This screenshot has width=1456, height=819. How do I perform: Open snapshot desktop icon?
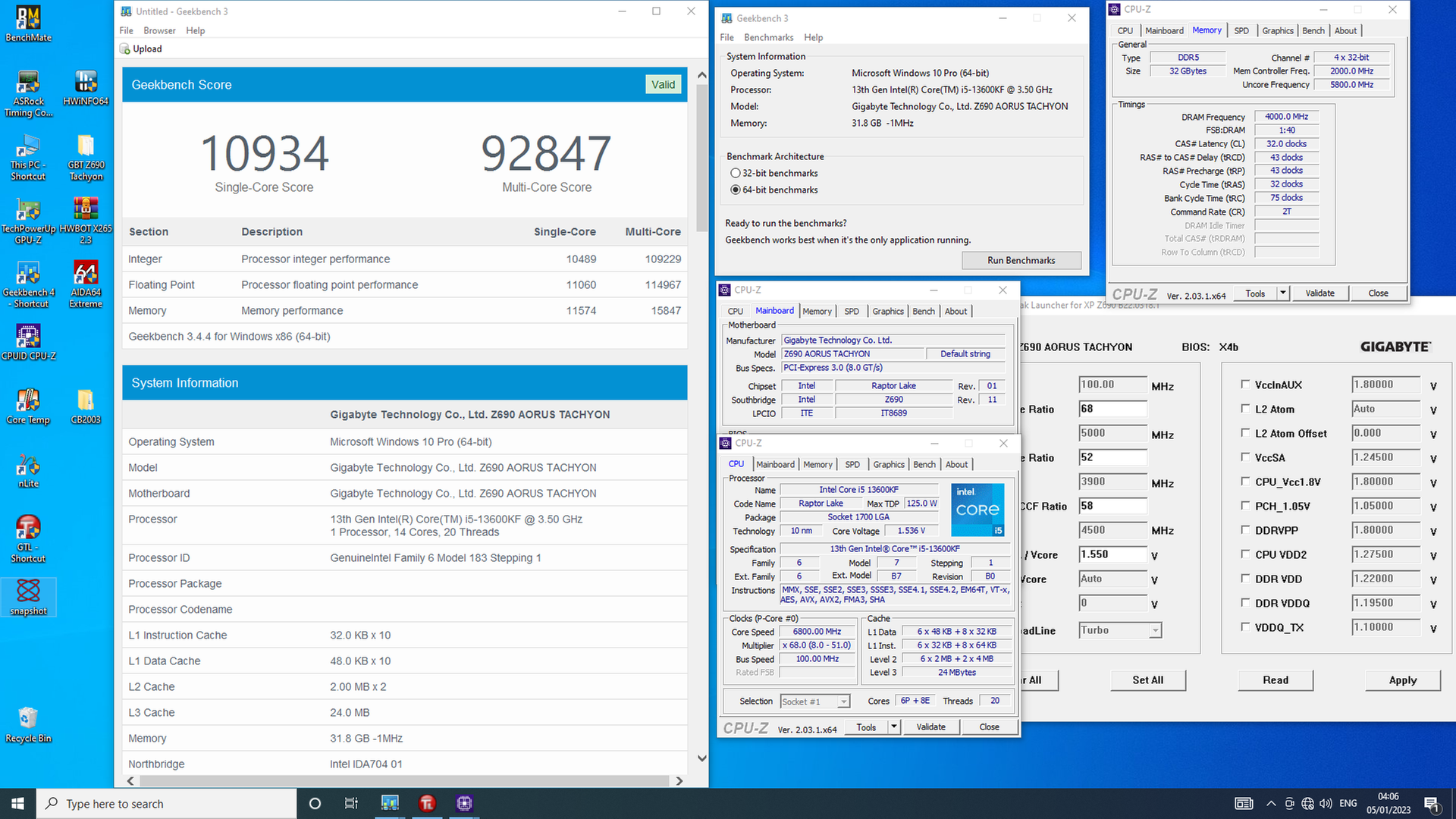click(28, 597)
